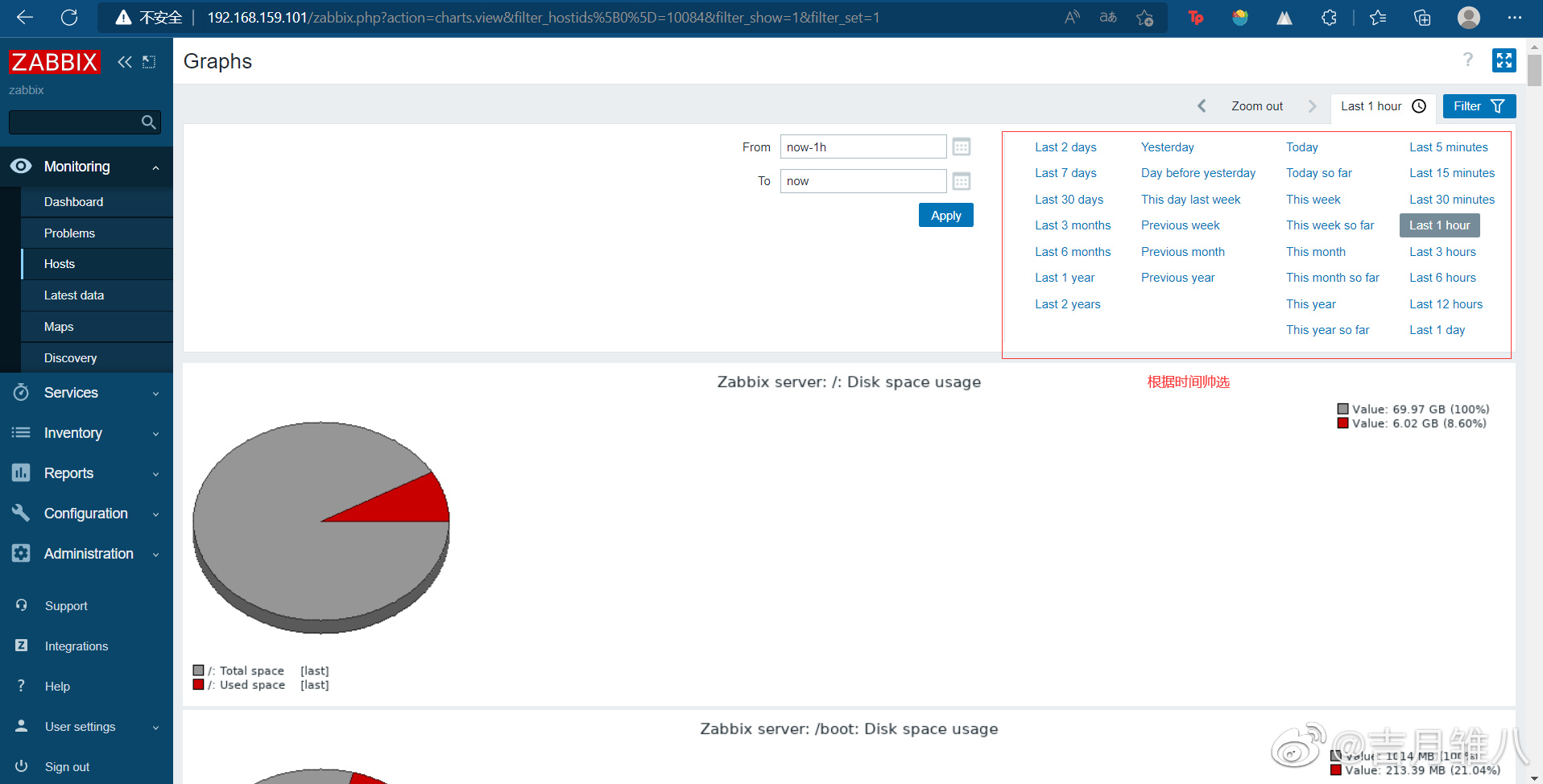This screenshot has width=1543, height=784.
Task: Click the Integrations Z icon
Action: 22,645
